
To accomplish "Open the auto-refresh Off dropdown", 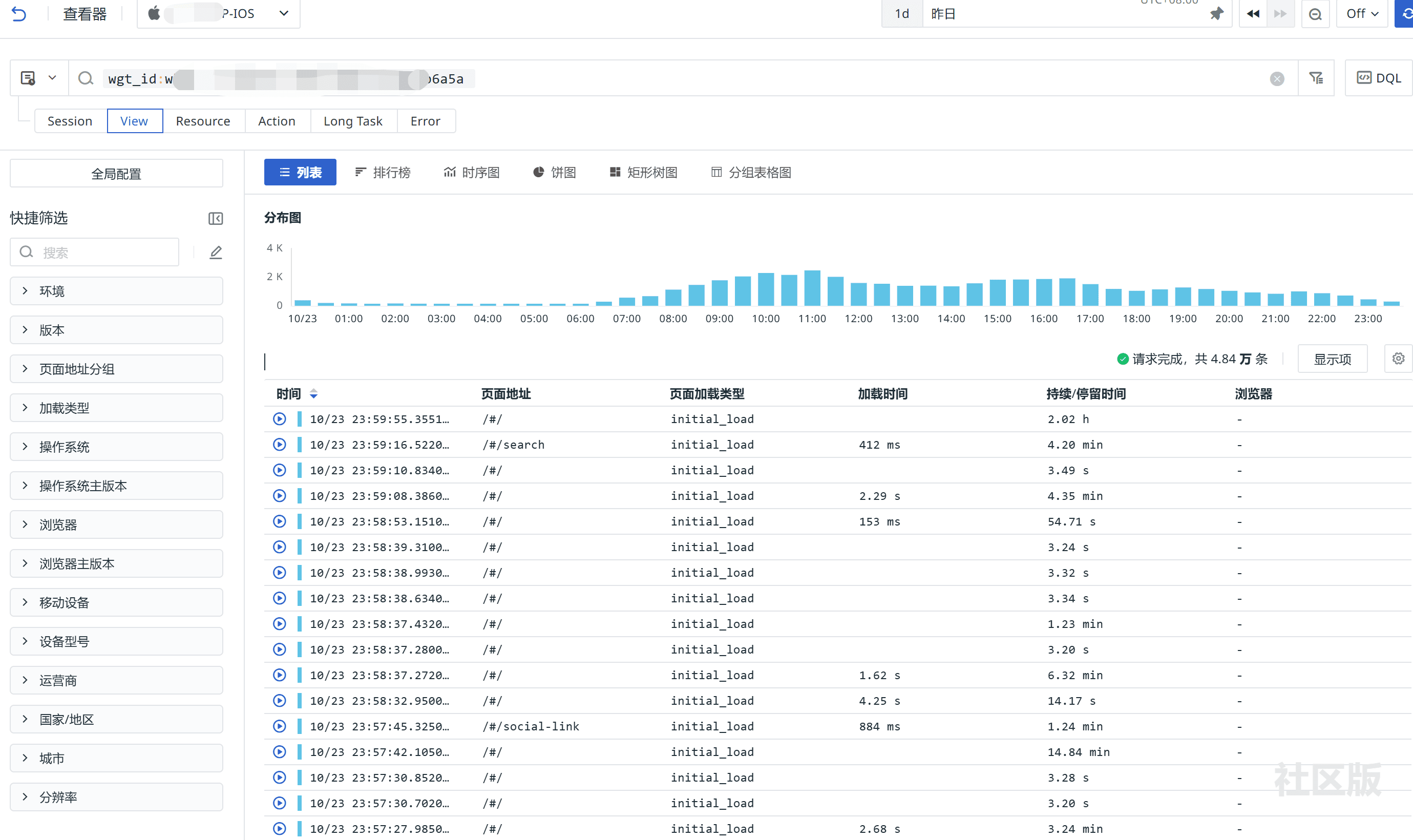I will pyautogui.click(x=1361, y=14).
